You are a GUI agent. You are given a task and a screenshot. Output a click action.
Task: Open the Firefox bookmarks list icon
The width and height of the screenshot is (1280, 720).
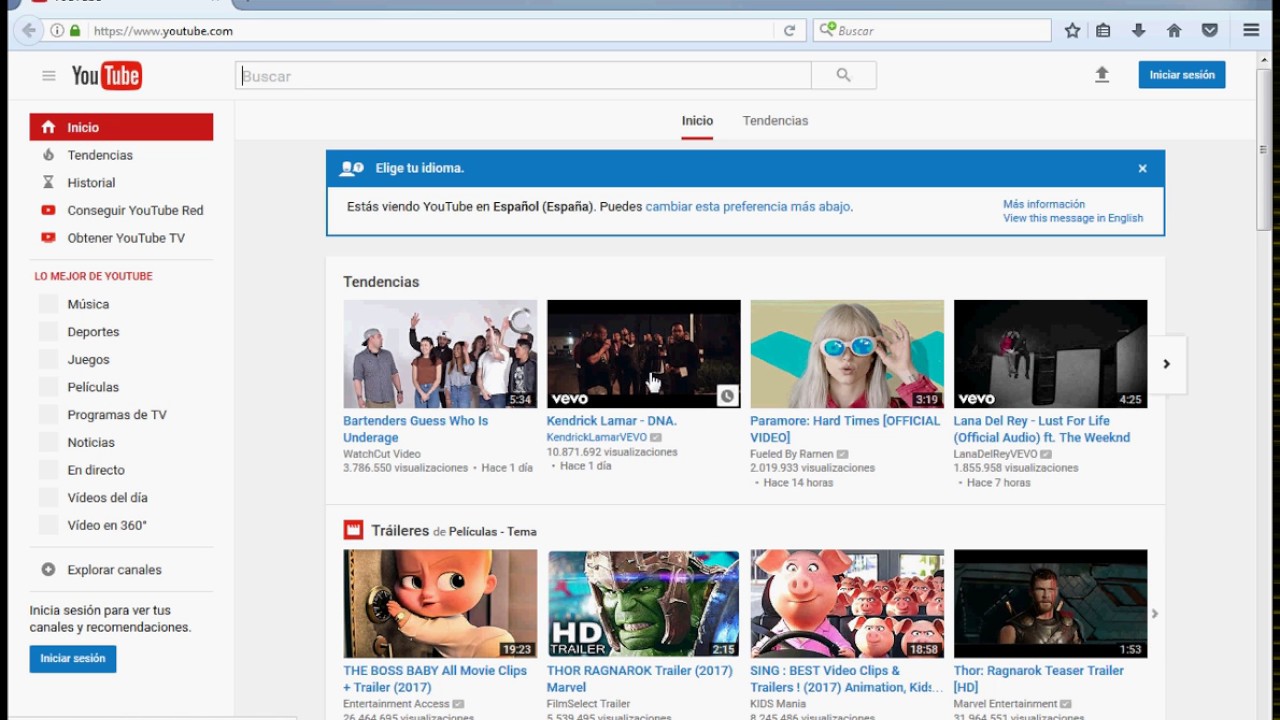[1103, 31]
